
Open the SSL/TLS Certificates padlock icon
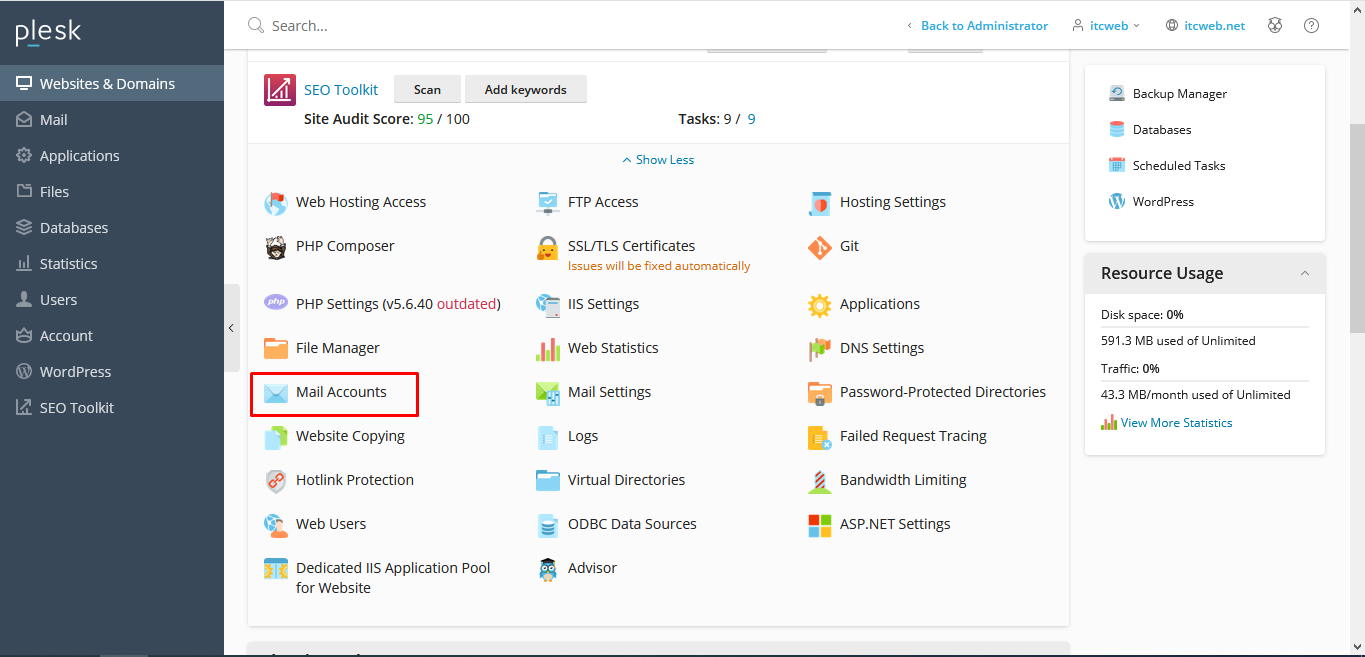547,248
